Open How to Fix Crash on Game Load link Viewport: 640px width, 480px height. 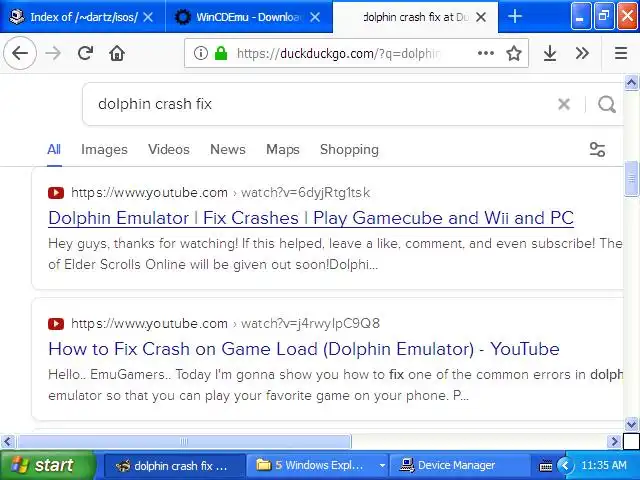point(304,349)
